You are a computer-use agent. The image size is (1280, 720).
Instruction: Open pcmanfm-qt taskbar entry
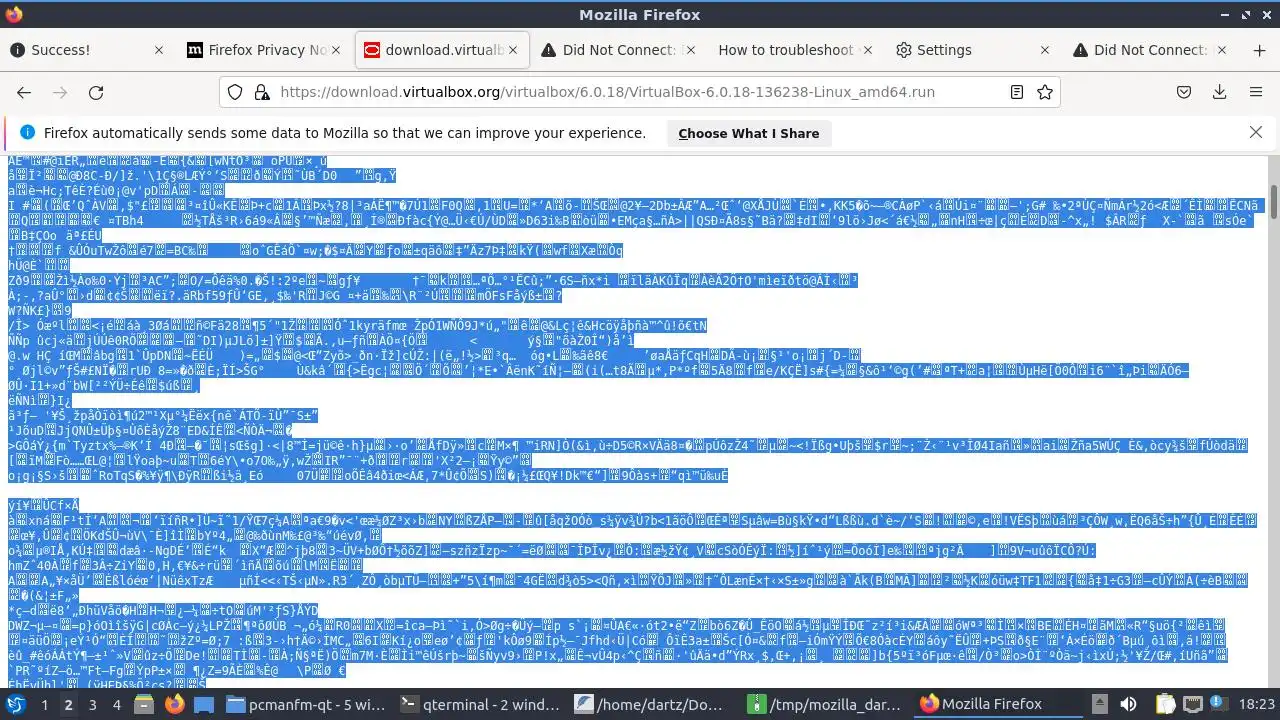307,704
